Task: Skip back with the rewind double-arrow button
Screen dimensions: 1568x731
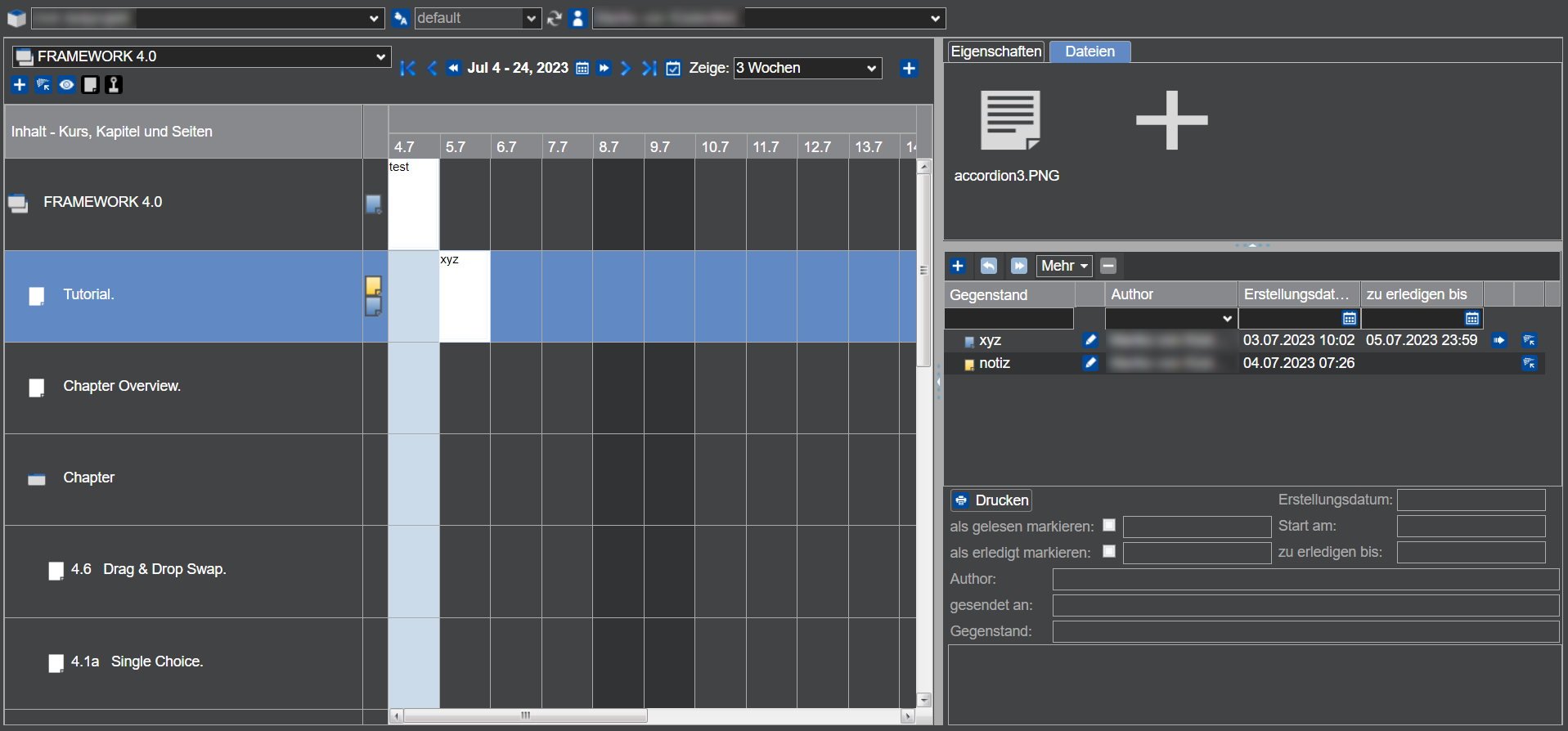Action: [x=454, y=68]
